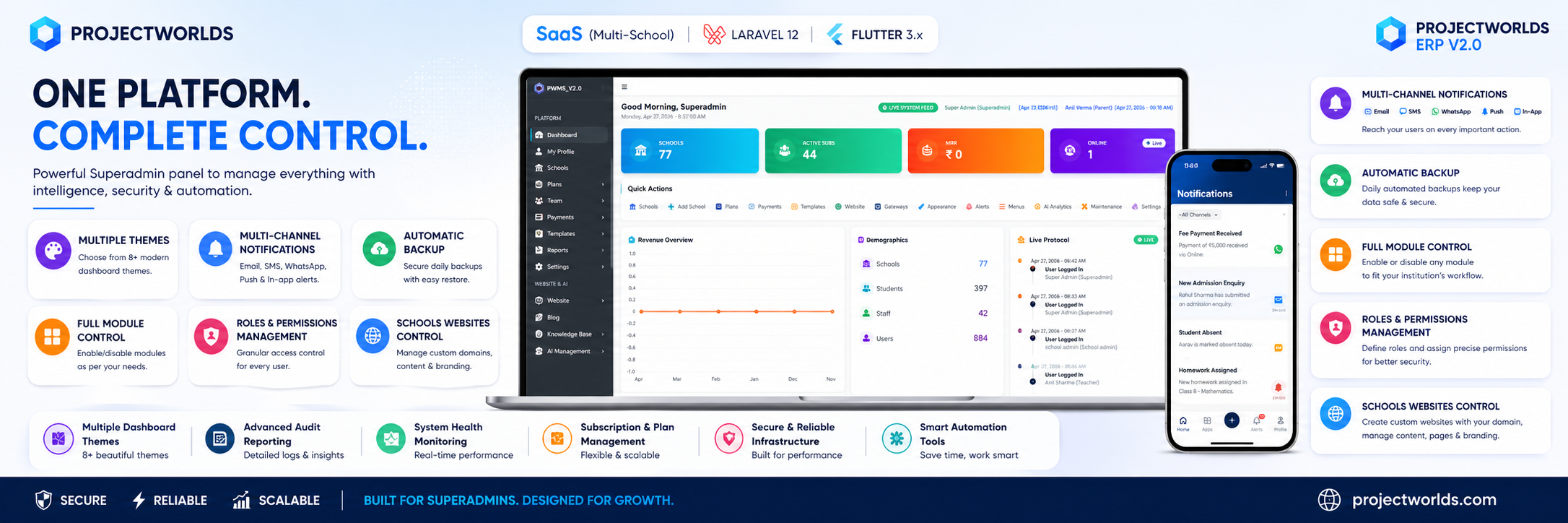This screenshot has height=523, width=1568.
Task: Tap orange icon on Student Absent notification
Action: [1279, 347]
